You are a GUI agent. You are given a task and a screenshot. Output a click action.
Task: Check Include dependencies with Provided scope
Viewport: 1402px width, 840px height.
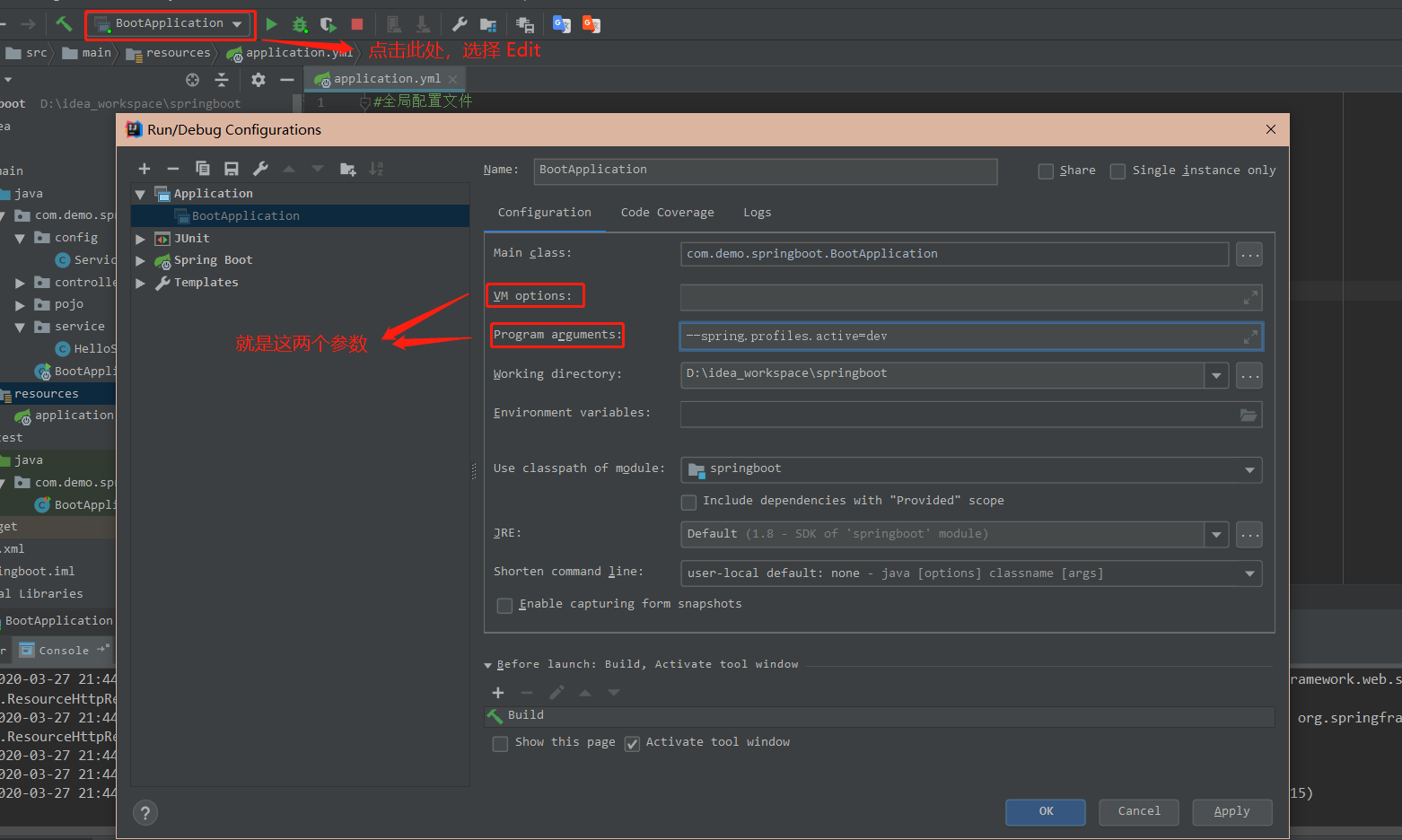(688, 502)
